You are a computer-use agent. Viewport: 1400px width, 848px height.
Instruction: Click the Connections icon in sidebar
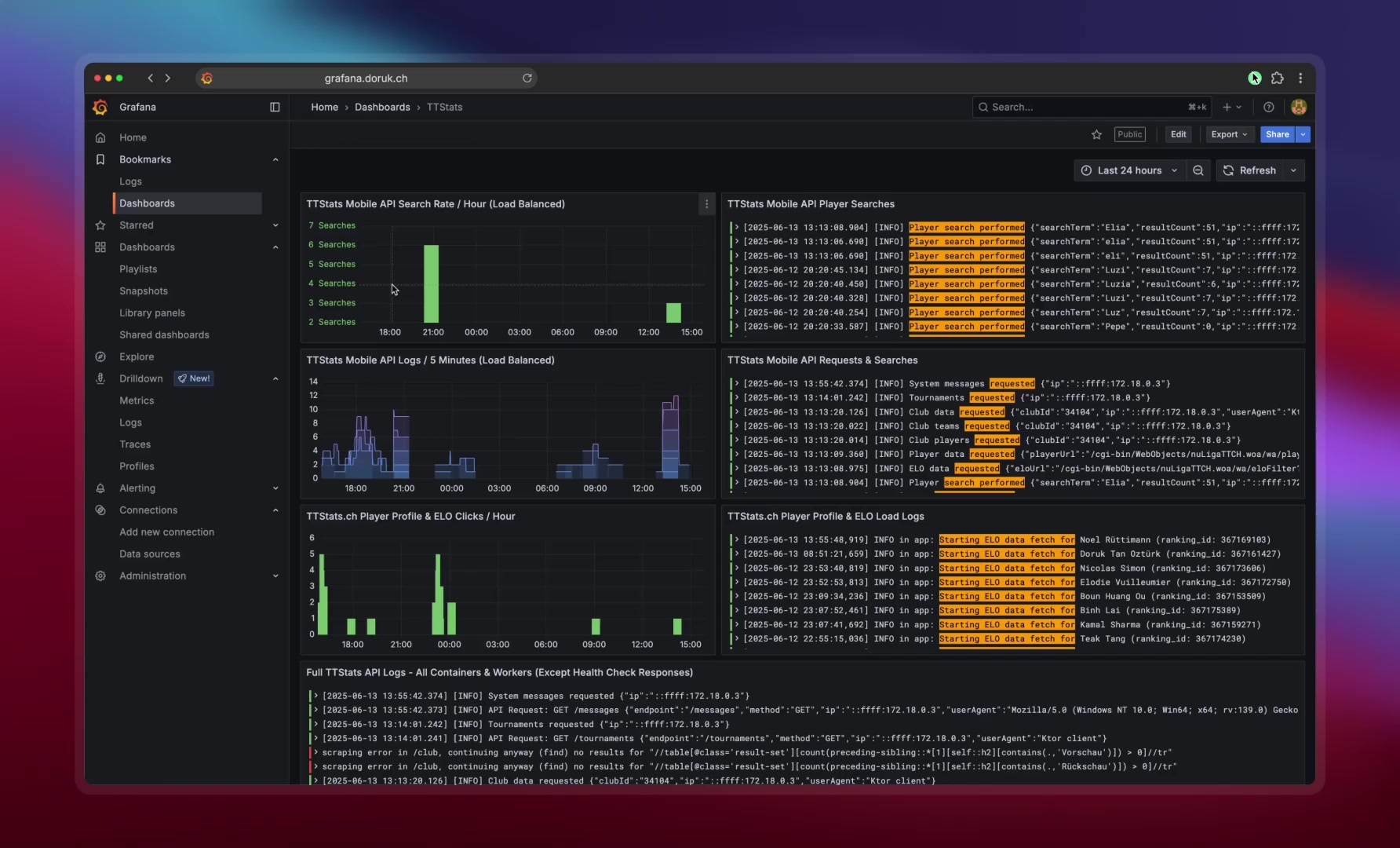100,510
